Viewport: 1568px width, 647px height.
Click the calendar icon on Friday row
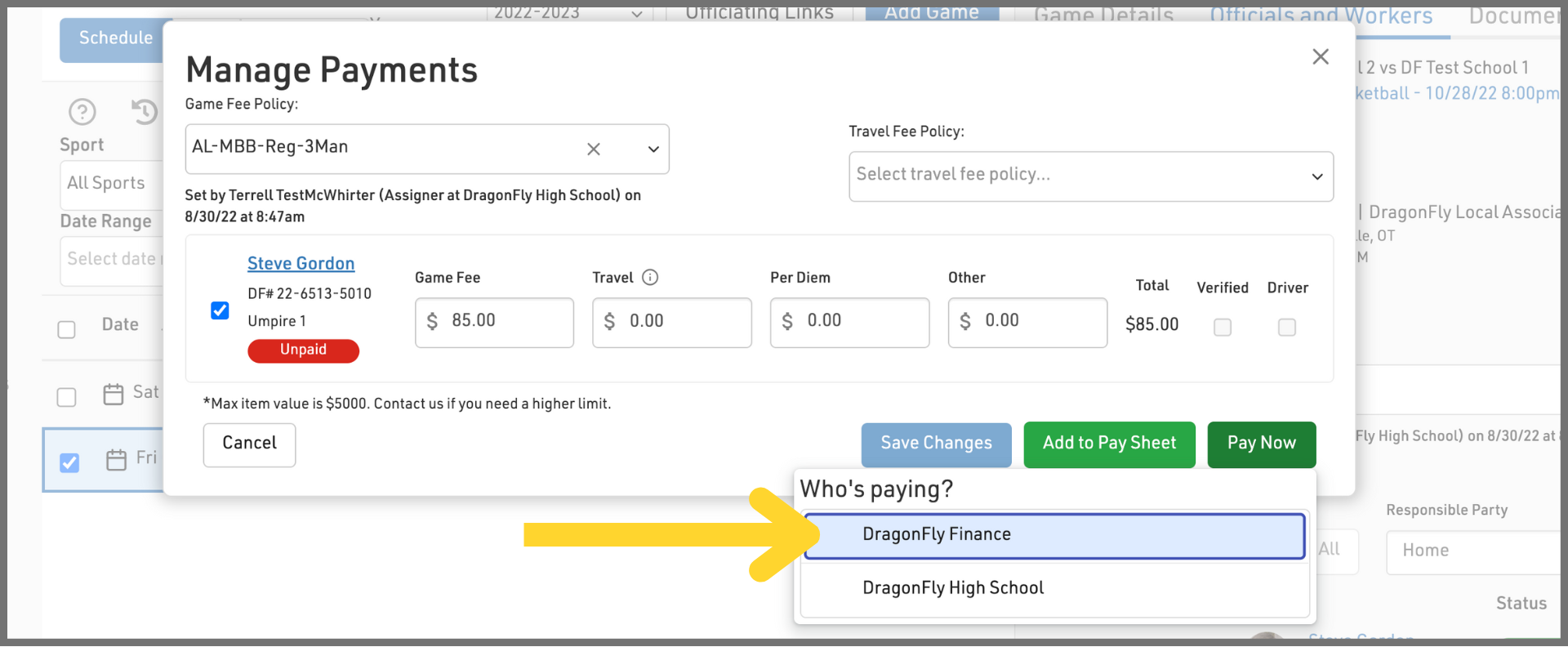[117, 460]
